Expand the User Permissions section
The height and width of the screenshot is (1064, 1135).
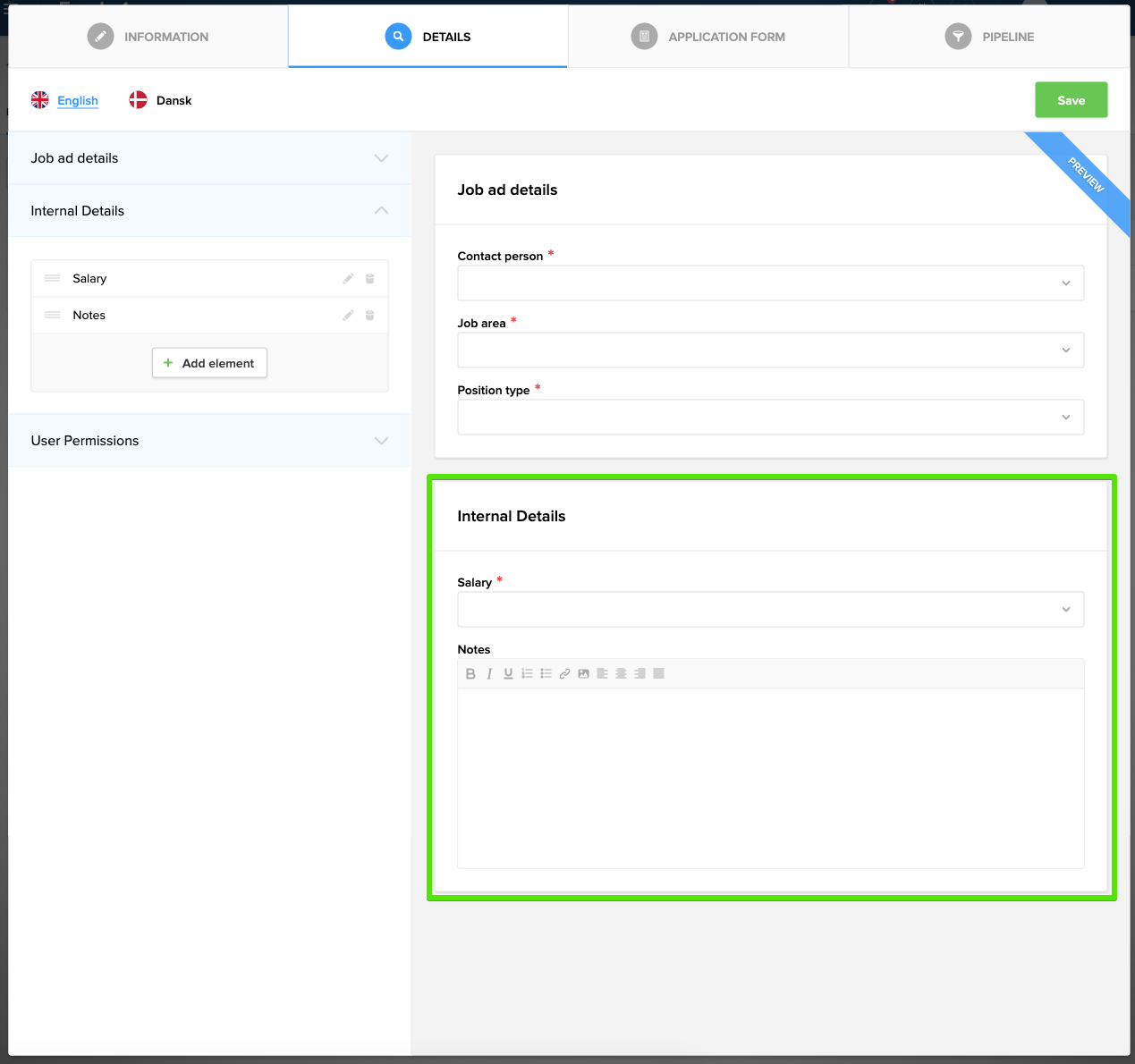click(x=209, y=441)
